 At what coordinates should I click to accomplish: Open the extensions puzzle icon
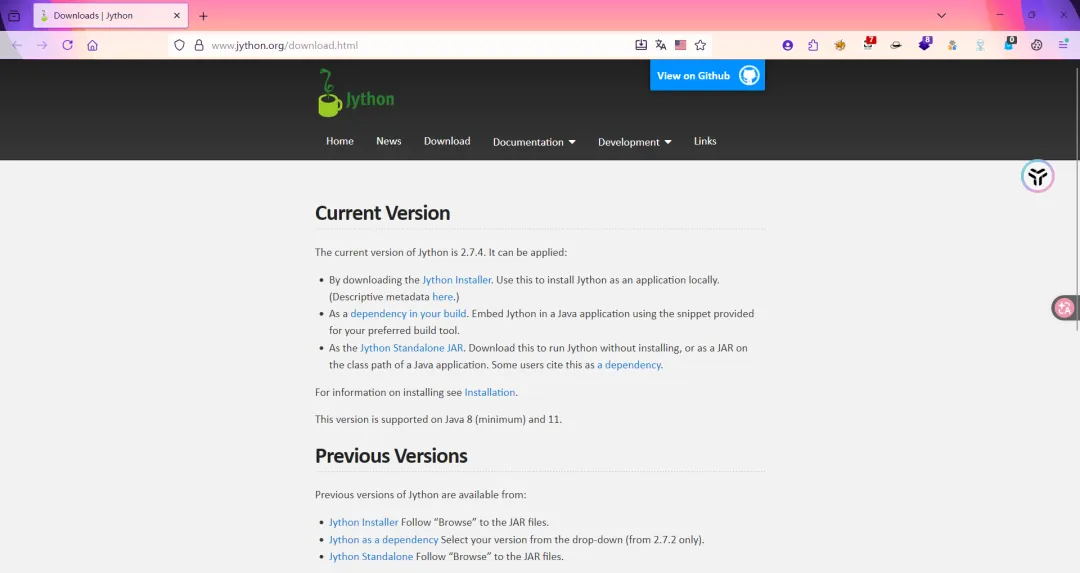coord(813,45)
